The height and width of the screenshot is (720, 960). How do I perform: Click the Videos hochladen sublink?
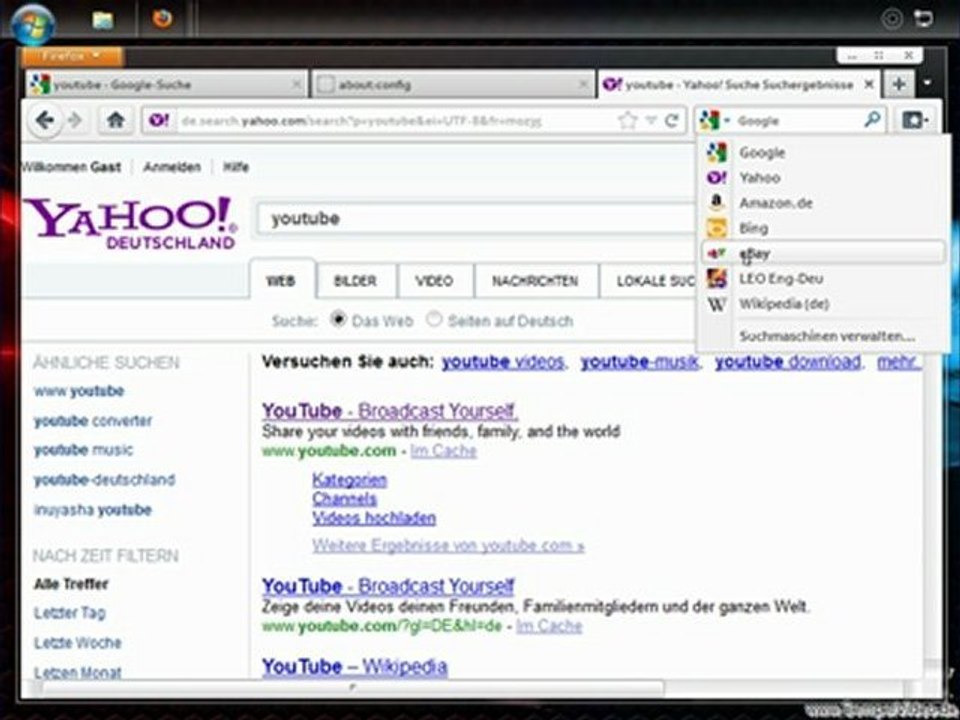[374, 518]
